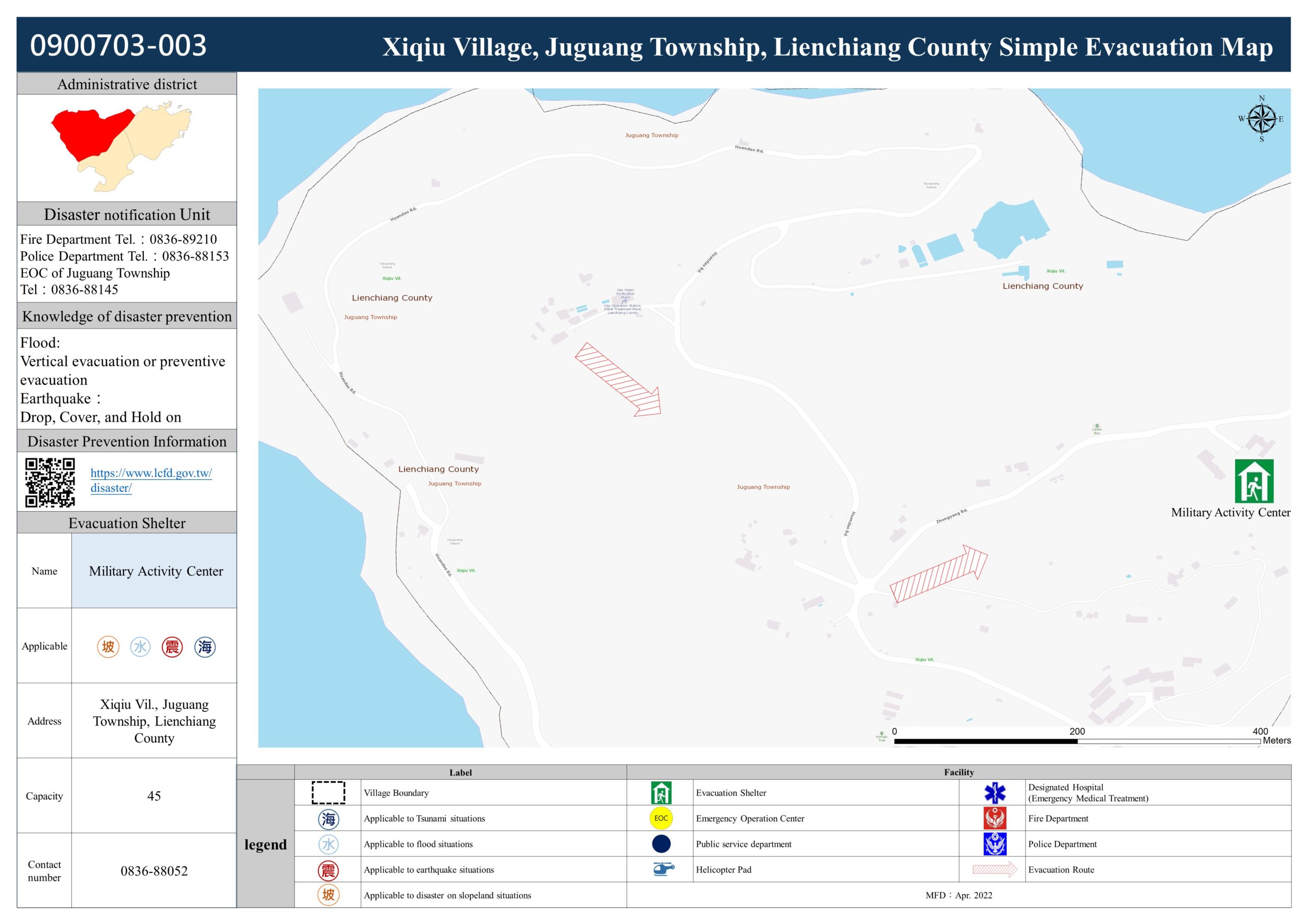Screen dimensions: 1306x924
Task: Click the earthquake symbol in Applicable row
Action: point(172,647)
